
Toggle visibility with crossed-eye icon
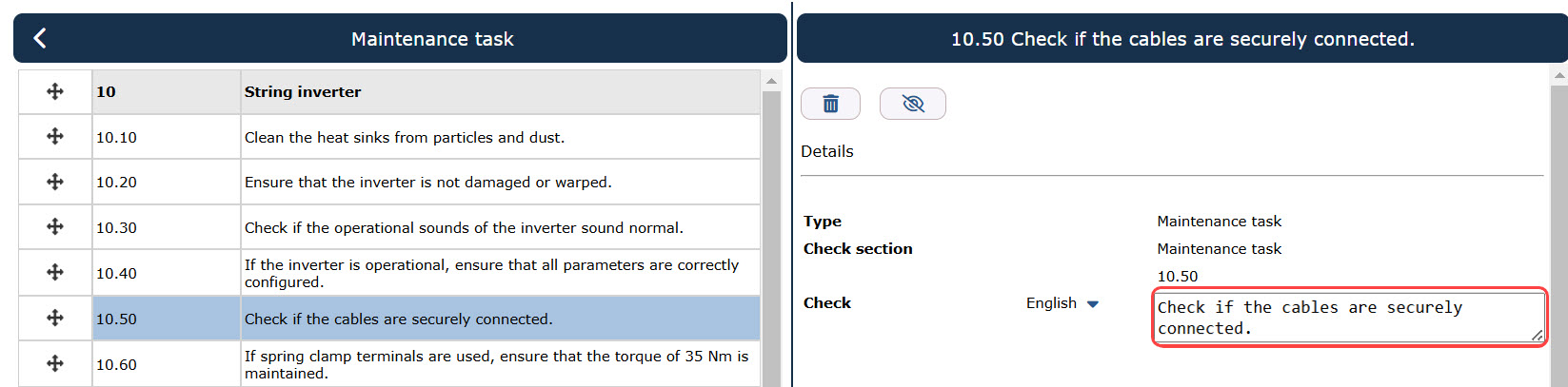pyautogui.click(x=913, y=104)
